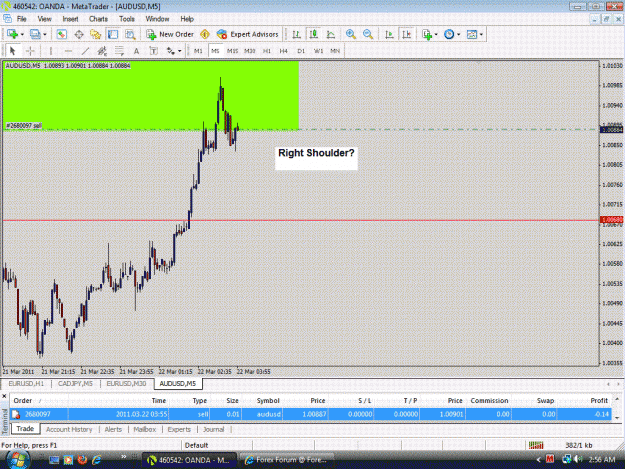This screenshot has width=625, height=469.
Task: Open the File menu
Action: click(22, 19)
